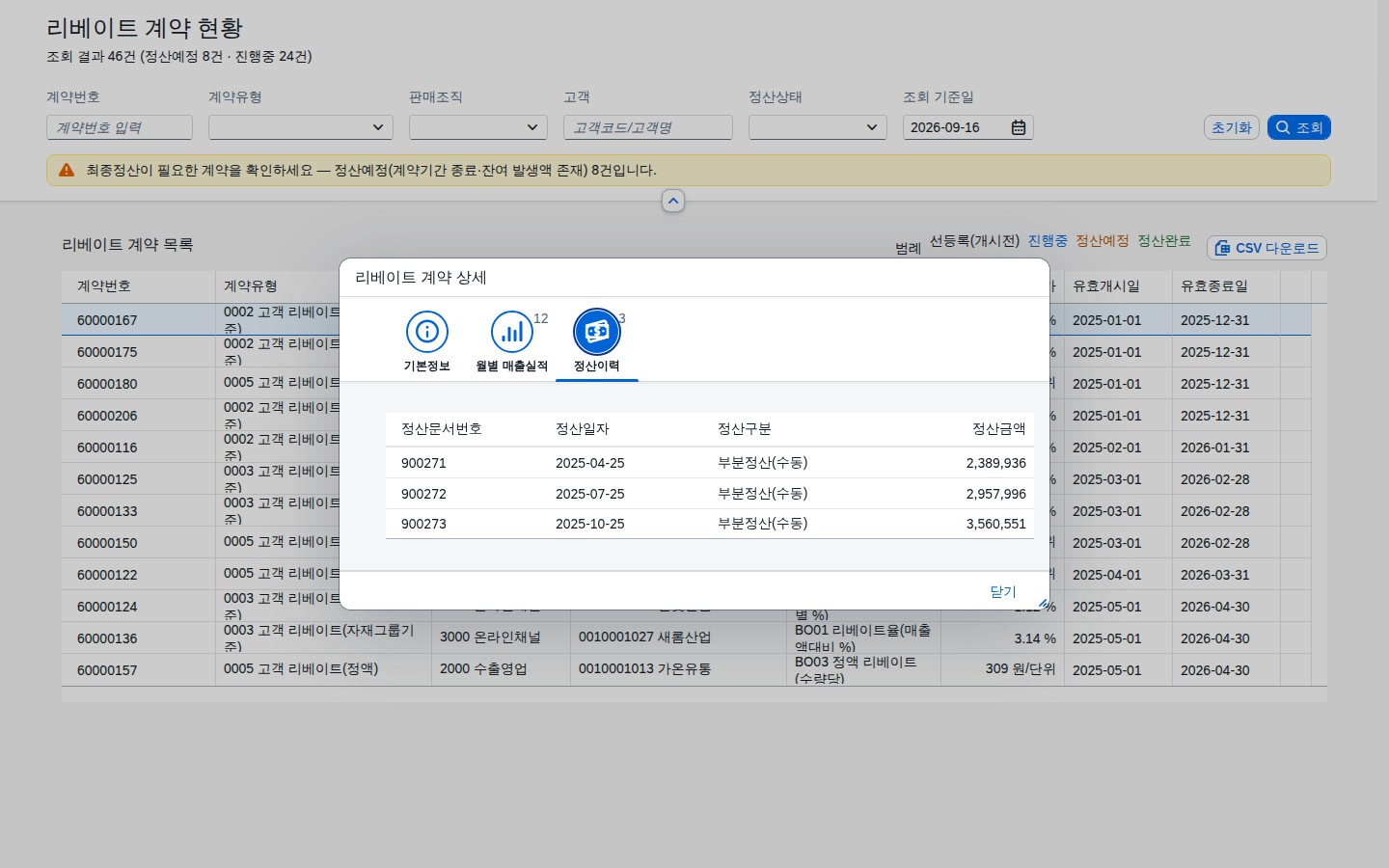Click the 정산이력 tab label

click(597, 366)
